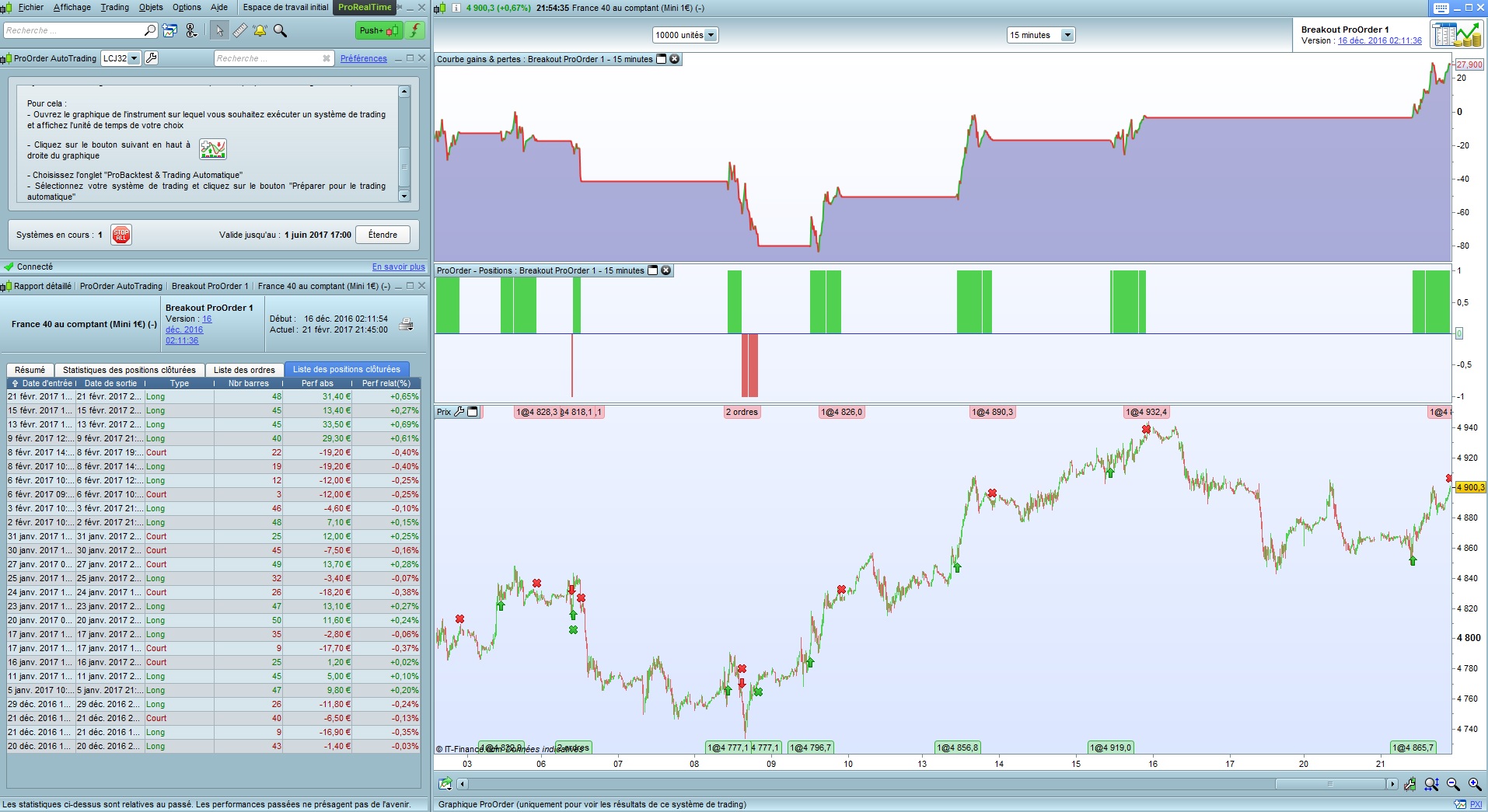
Task: Sort by Date de sortie column
Action: click(110, 383)
